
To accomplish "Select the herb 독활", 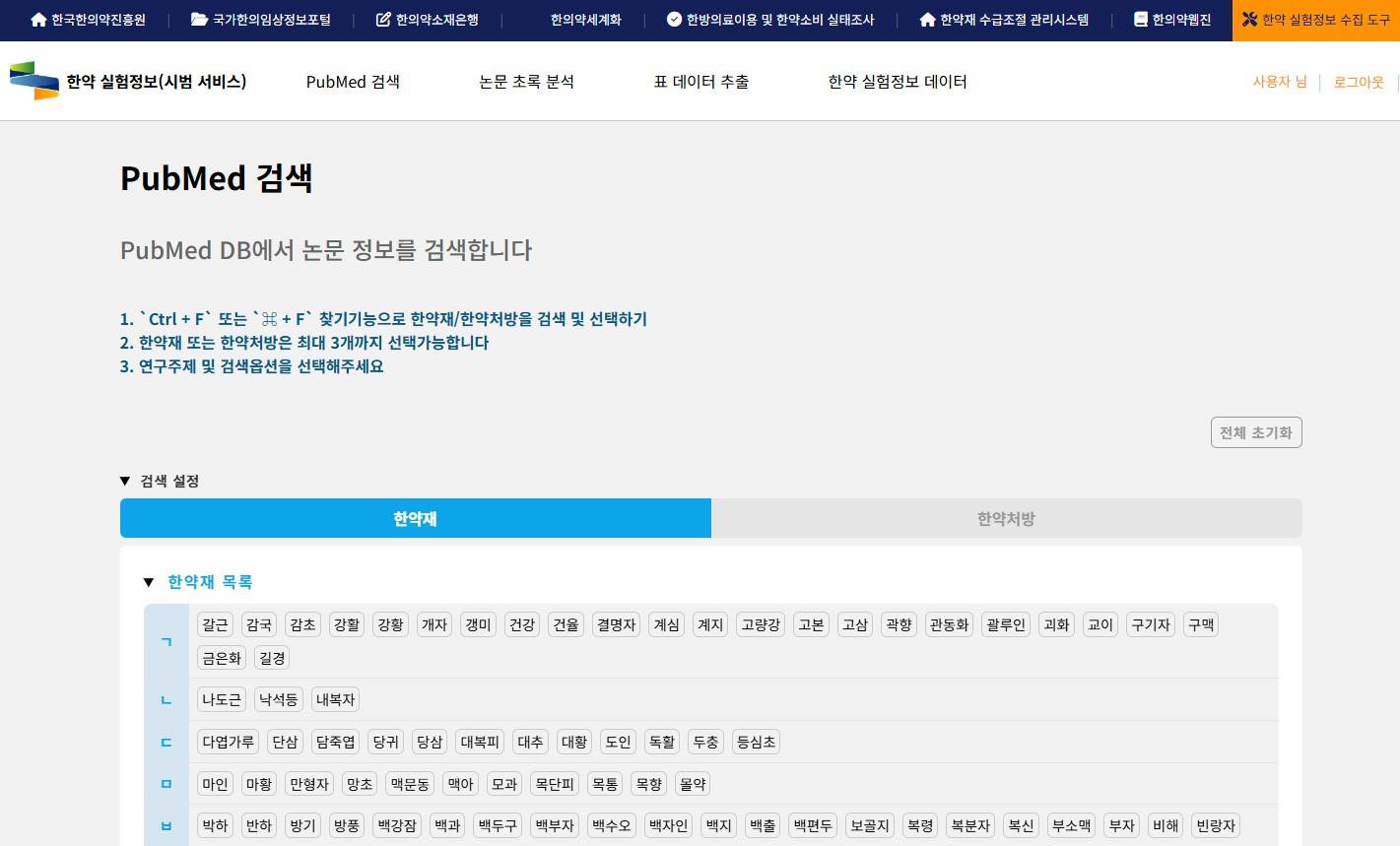I will point(662,742).
